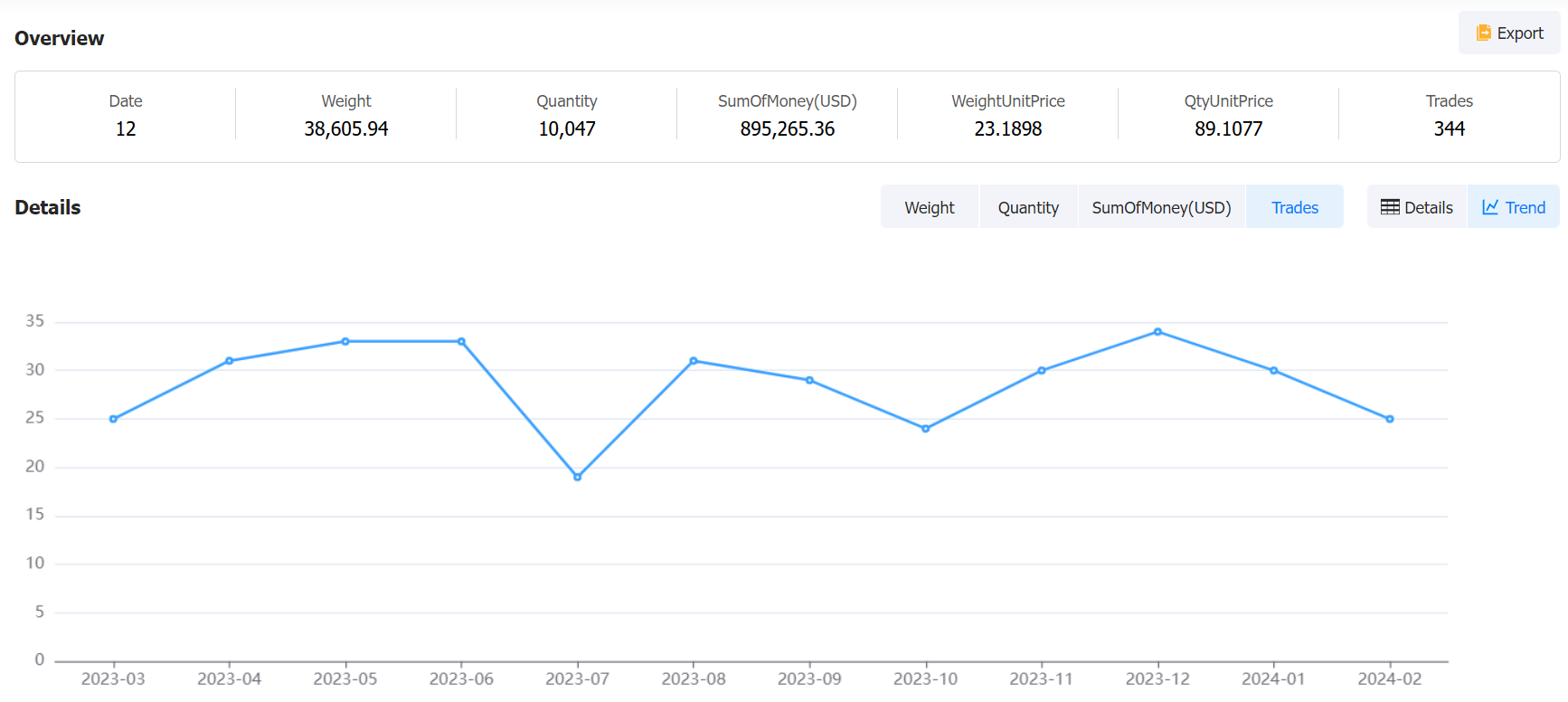
Task: Switch to the Quantity tab
Action: pyautogui.click(x=1028, y=207)
